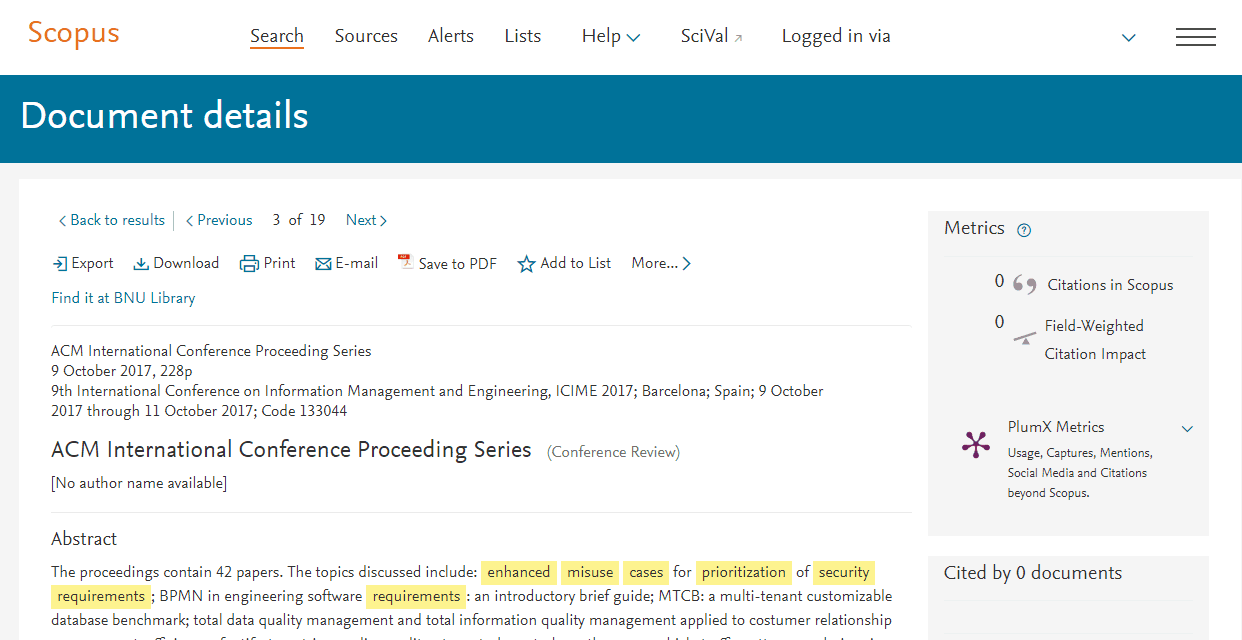Expand the account chevron beside Logged in via
The height and width of the screenshot is (640, 1242).
(1129, 38)
